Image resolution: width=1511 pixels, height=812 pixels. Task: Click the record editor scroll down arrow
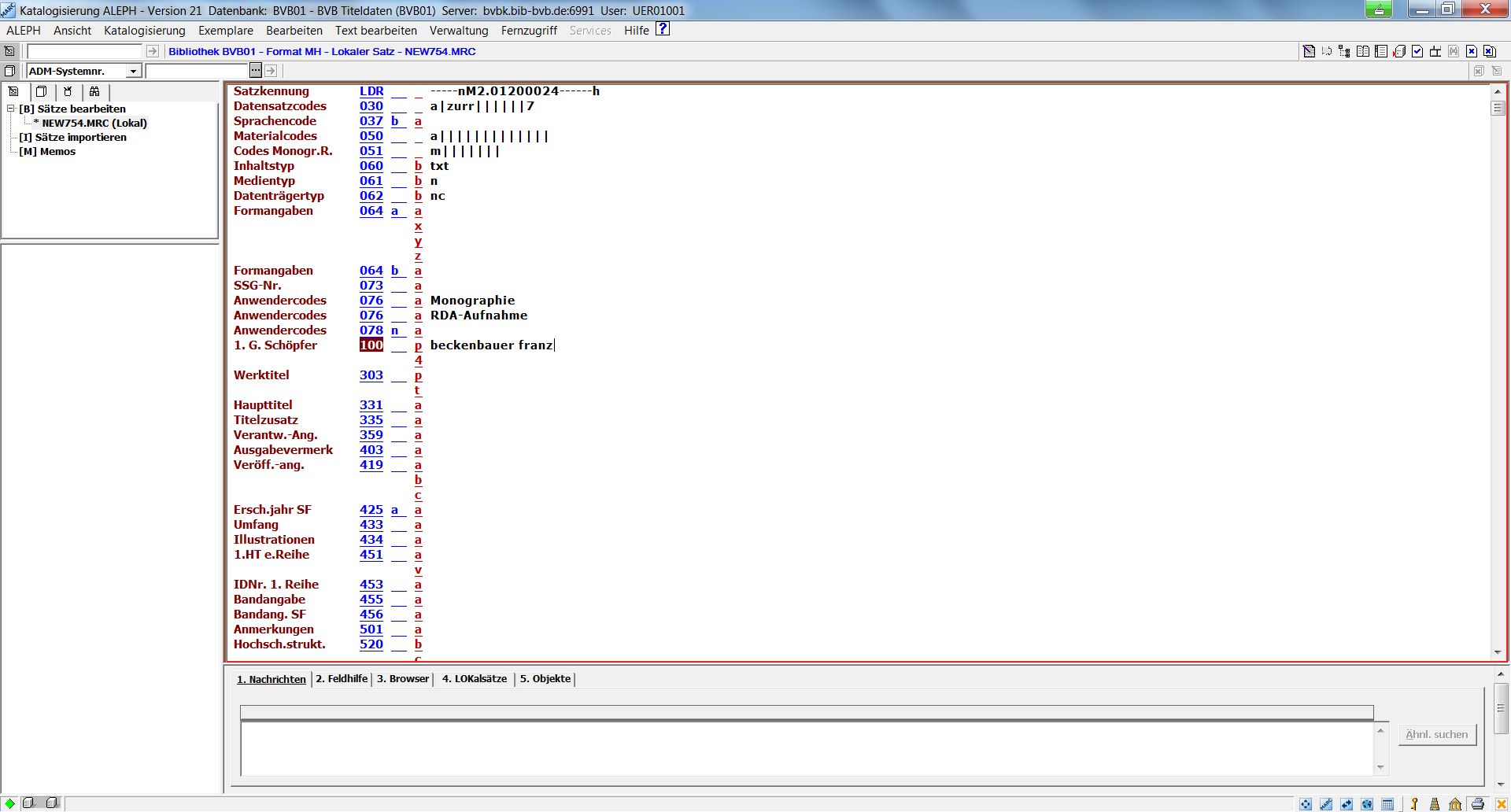coord(1498,652)
